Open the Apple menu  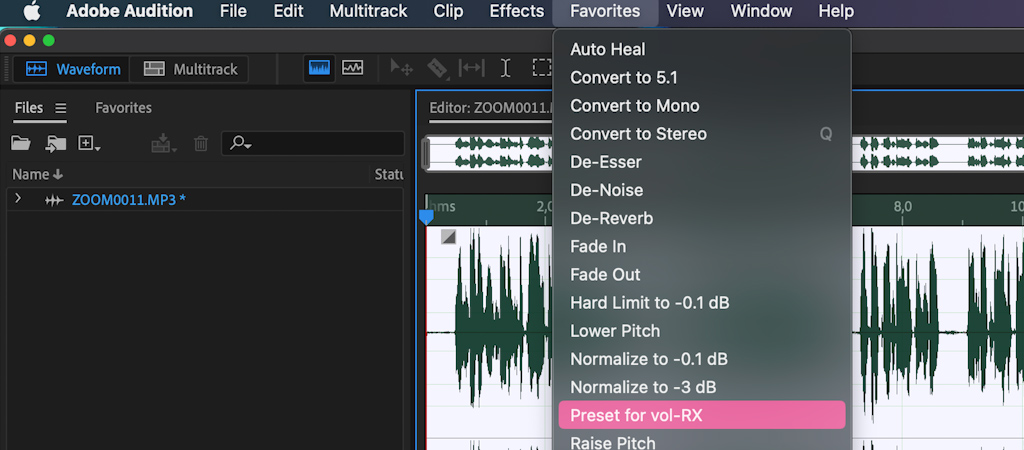click(x=32, y=12)
